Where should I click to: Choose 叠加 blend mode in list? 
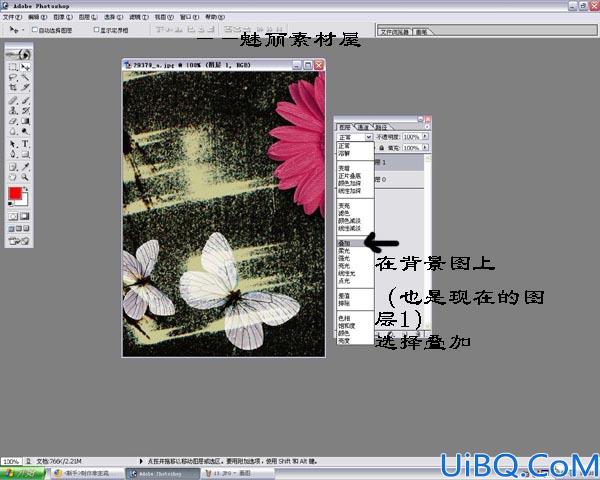click(x=355, y=243)
